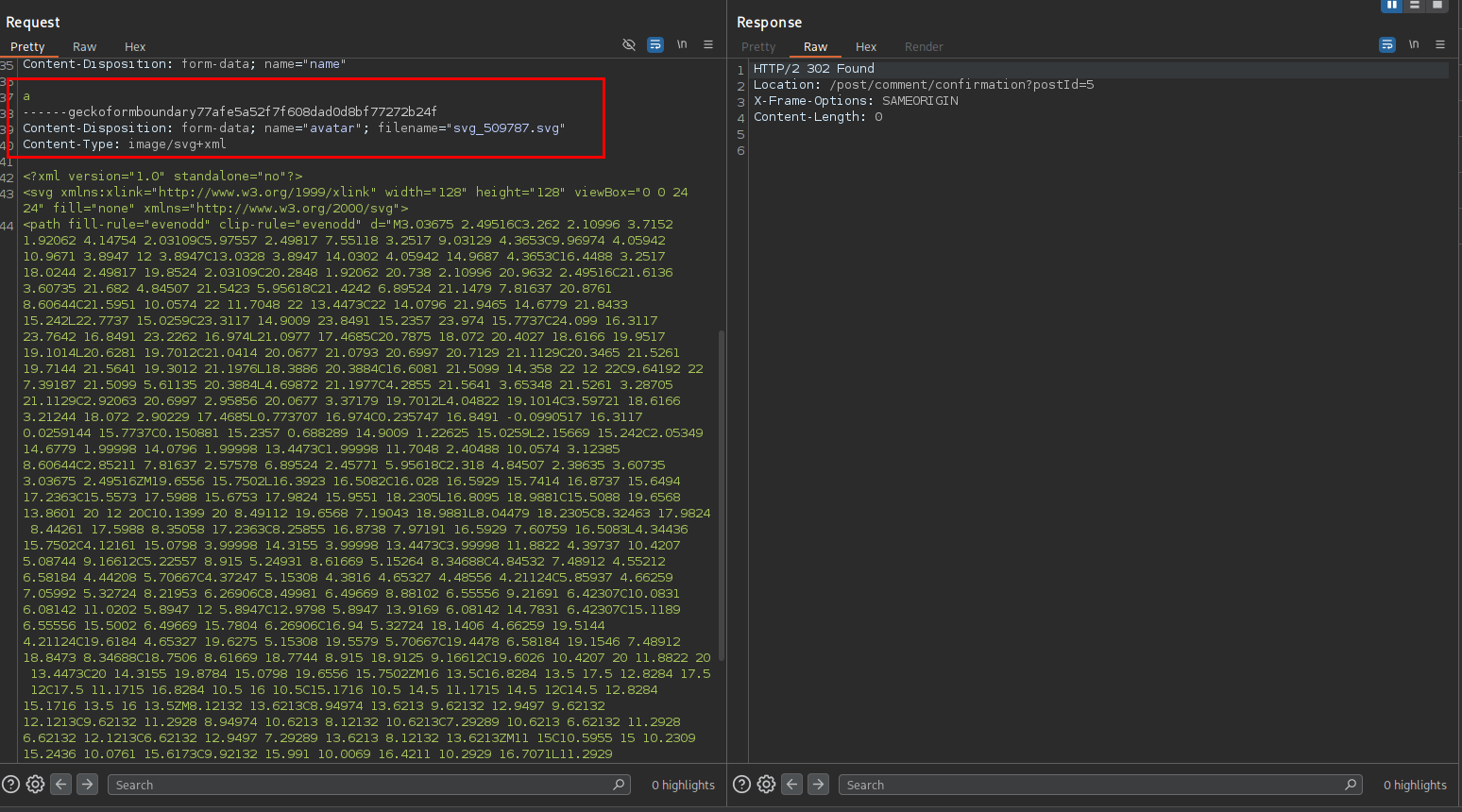The width and height of the screenshot is (1462, 812).
Task: Toggle show newlines (\n) in Response panel
Action: click(1414, 45)
